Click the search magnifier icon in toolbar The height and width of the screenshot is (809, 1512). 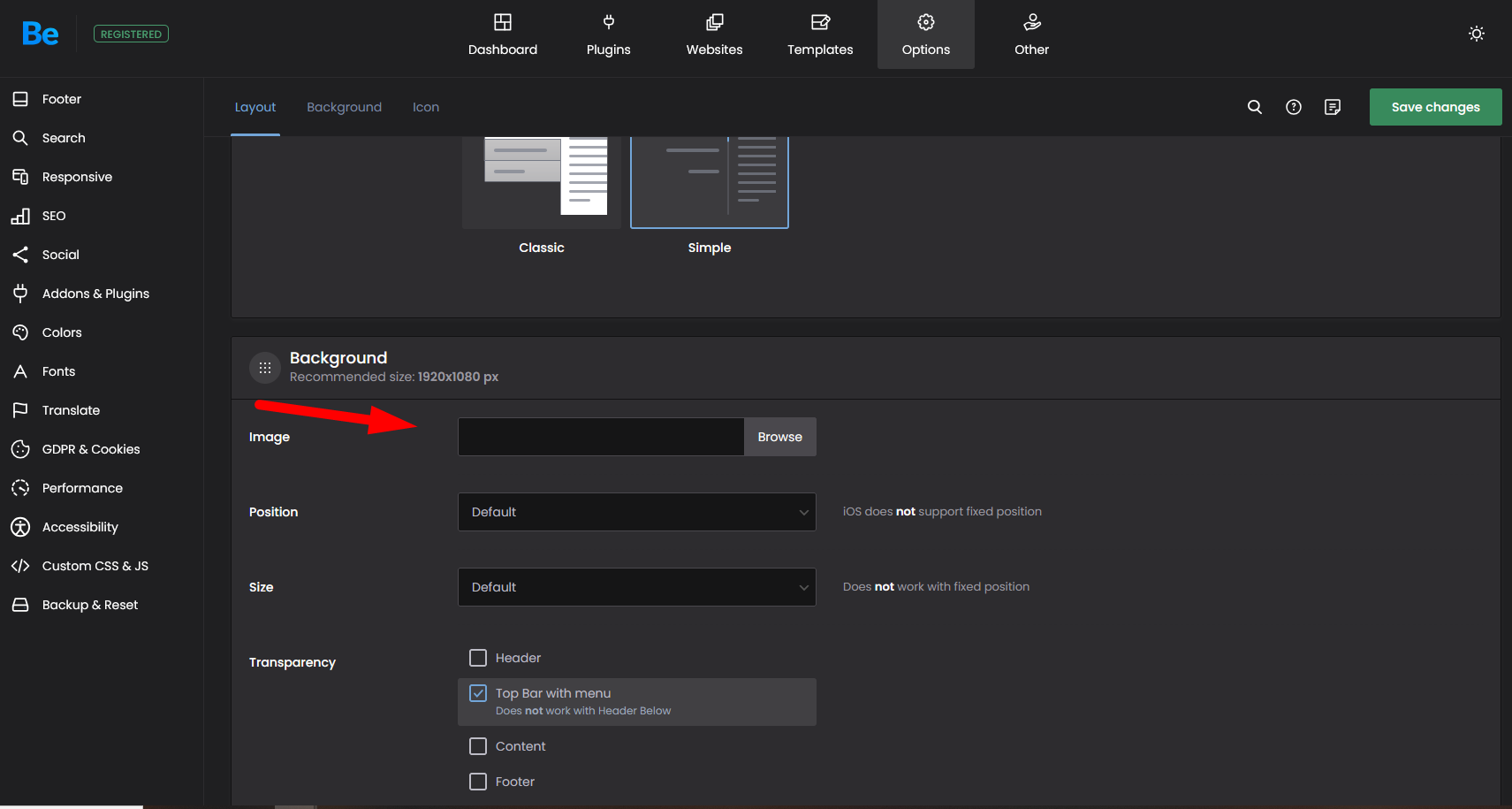click(x=1255, y=107)
